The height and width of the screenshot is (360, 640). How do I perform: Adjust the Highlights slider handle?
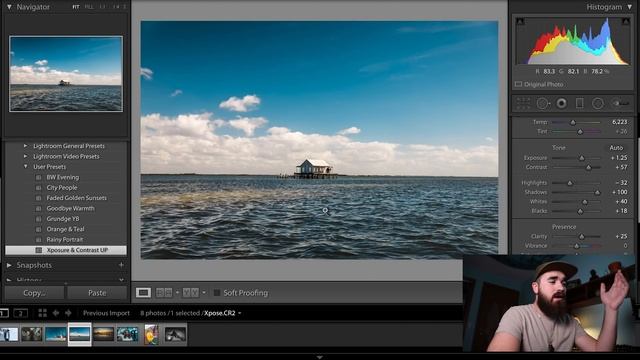tap(570, 183)
